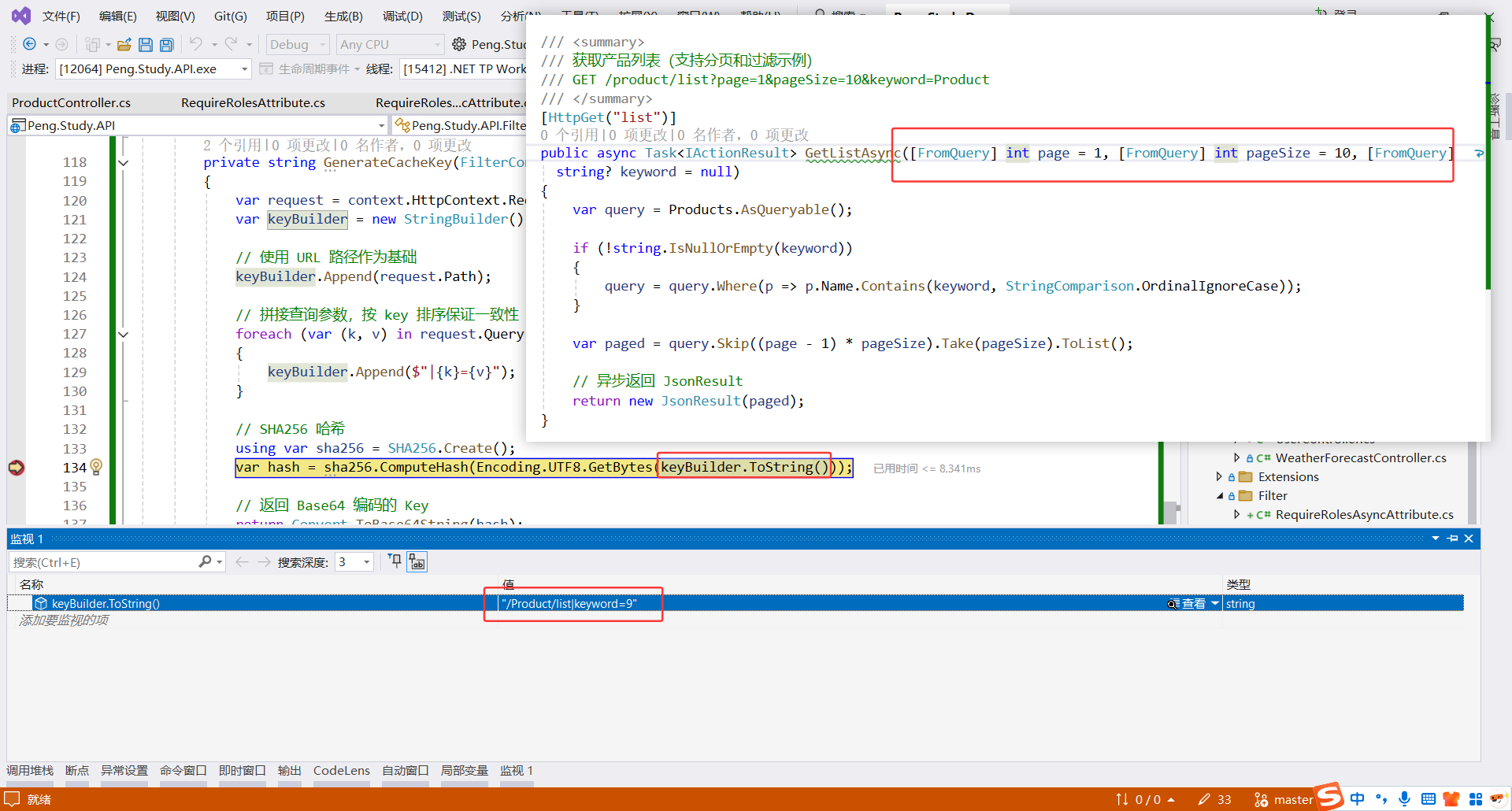
Task: Collapse the foreach block at line 127
Action: (x=124, y=334)
